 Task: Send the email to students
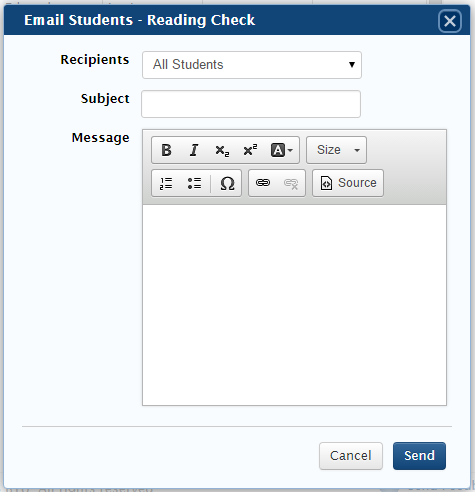click(419, 456)
